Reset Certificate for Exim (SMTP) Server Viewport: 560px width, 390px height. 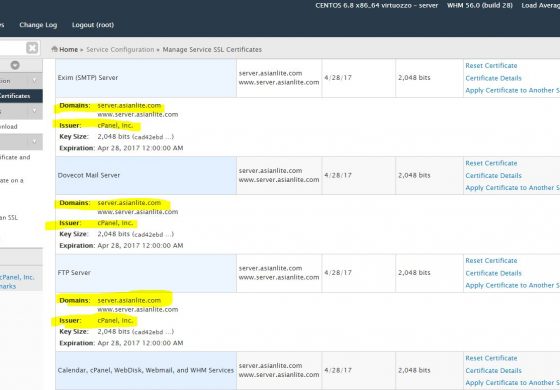(491, 66)
